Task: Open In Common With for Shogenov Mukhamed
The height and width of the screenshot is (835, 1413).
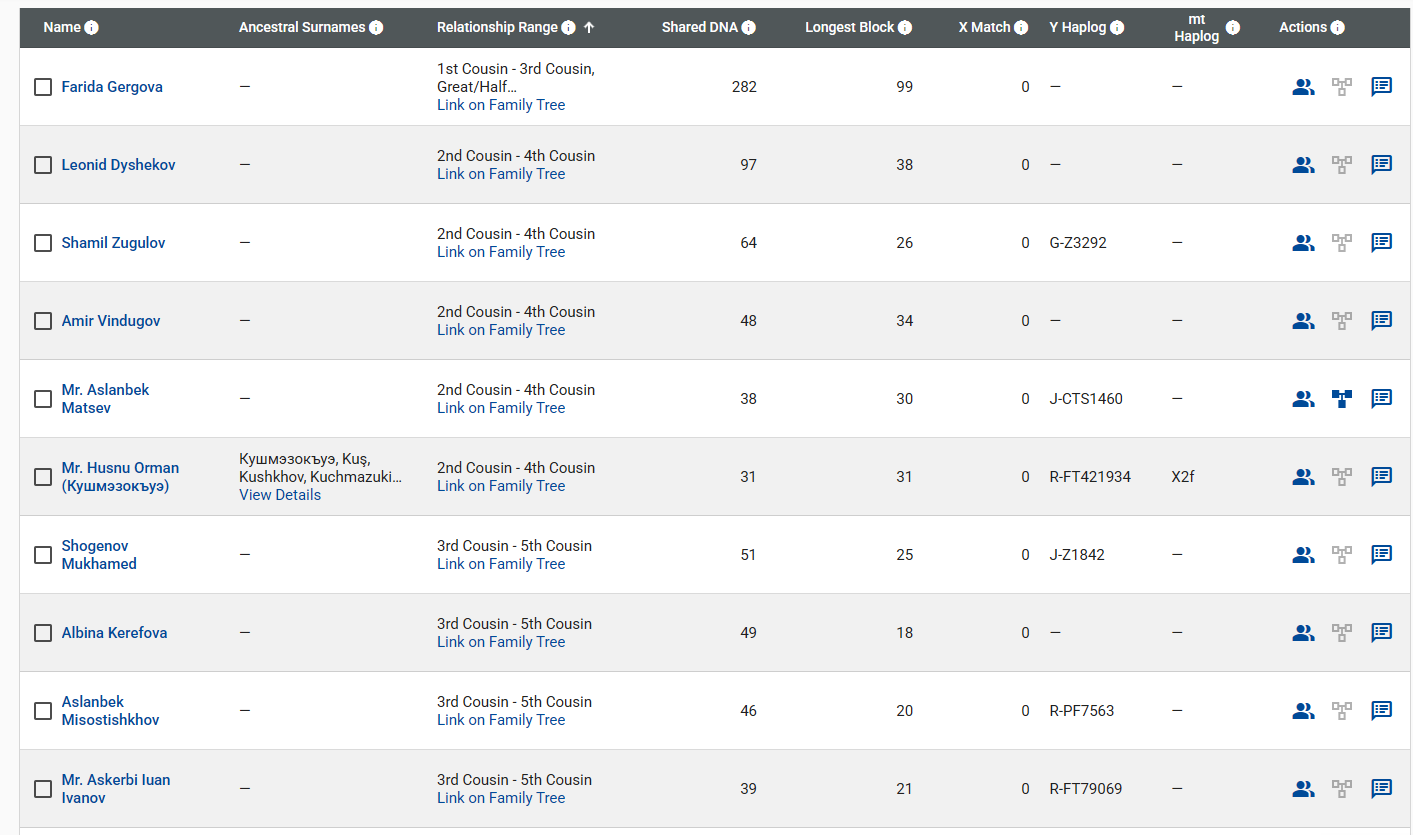Action: (1303, 555)
